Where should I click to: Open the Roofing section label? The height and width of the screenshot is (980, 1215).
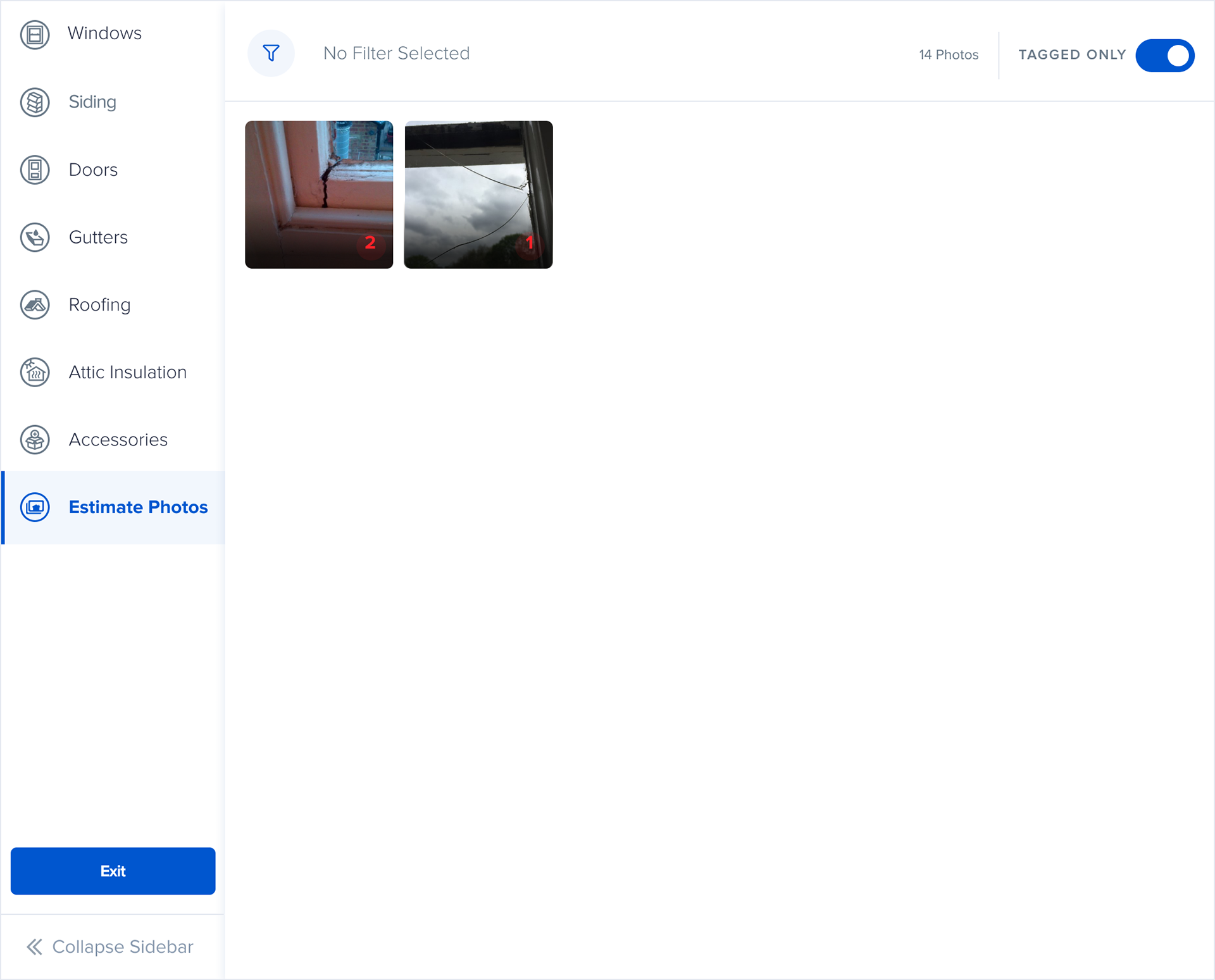point(99,305)
